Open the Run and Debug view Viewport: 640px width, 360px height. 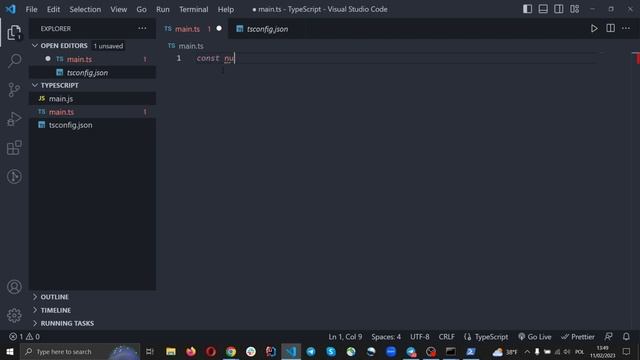click(x=14, y=119)
